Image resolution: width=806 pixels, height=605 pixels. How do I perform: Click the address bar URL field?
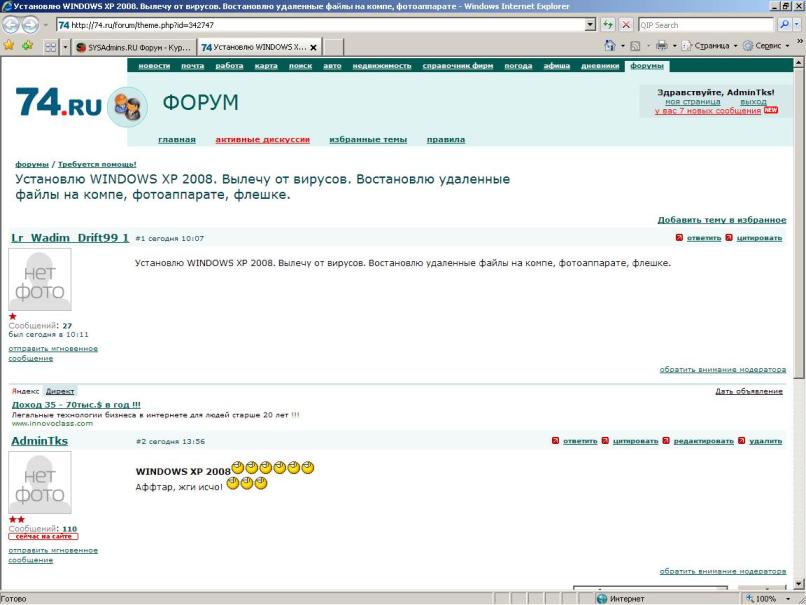tap(321, 25)
